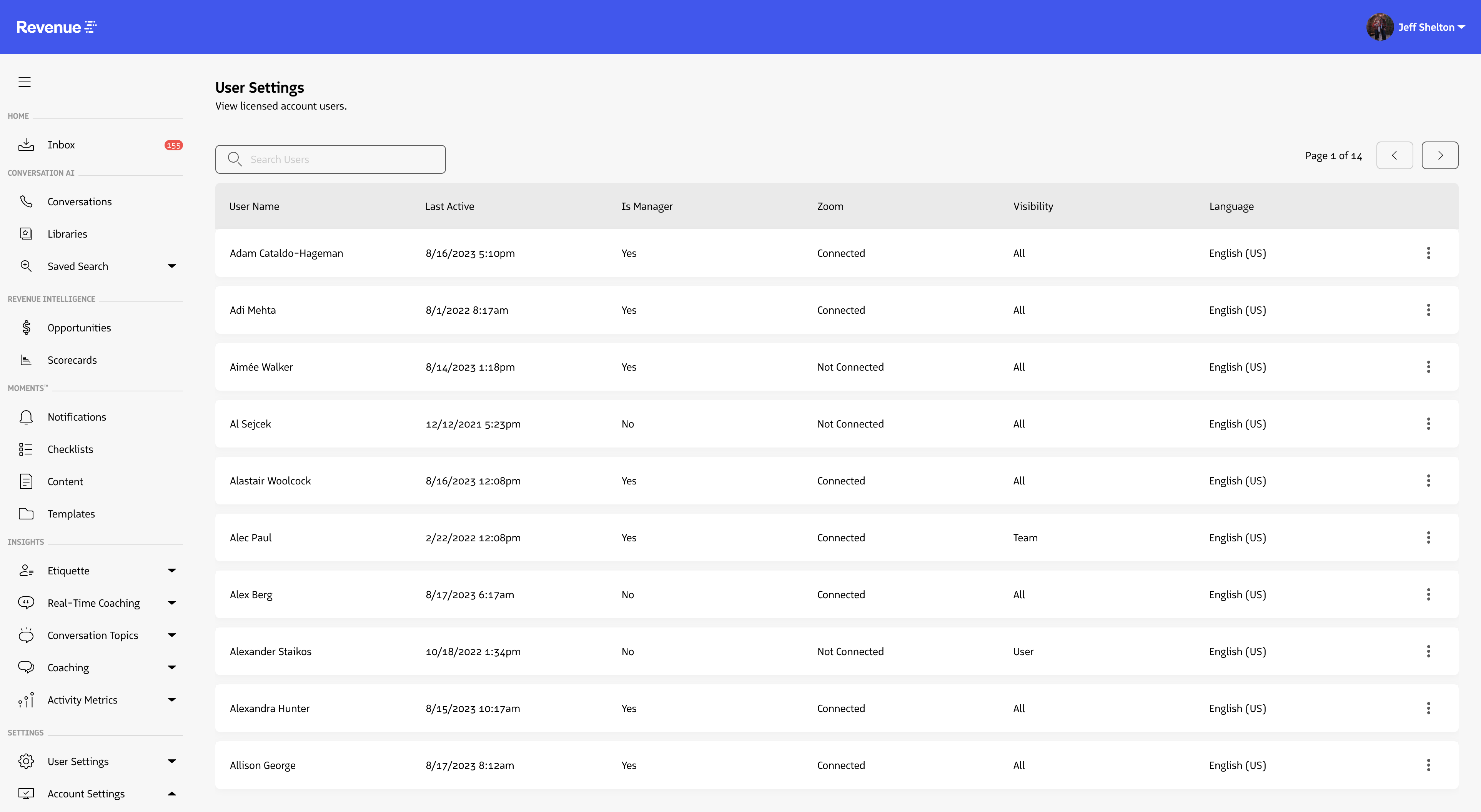Open Libraries via its bookmark icon

tap(26, 233)
